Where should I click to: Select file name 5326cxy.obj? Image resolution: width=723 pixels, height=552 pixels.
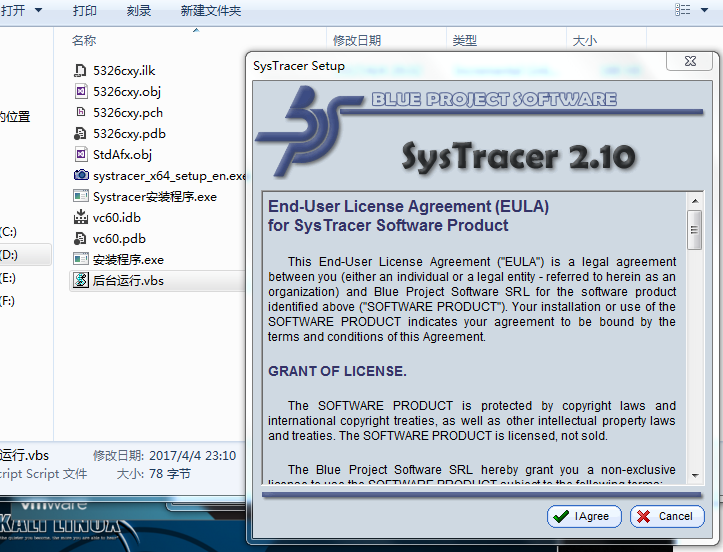[x=127, y=92]
